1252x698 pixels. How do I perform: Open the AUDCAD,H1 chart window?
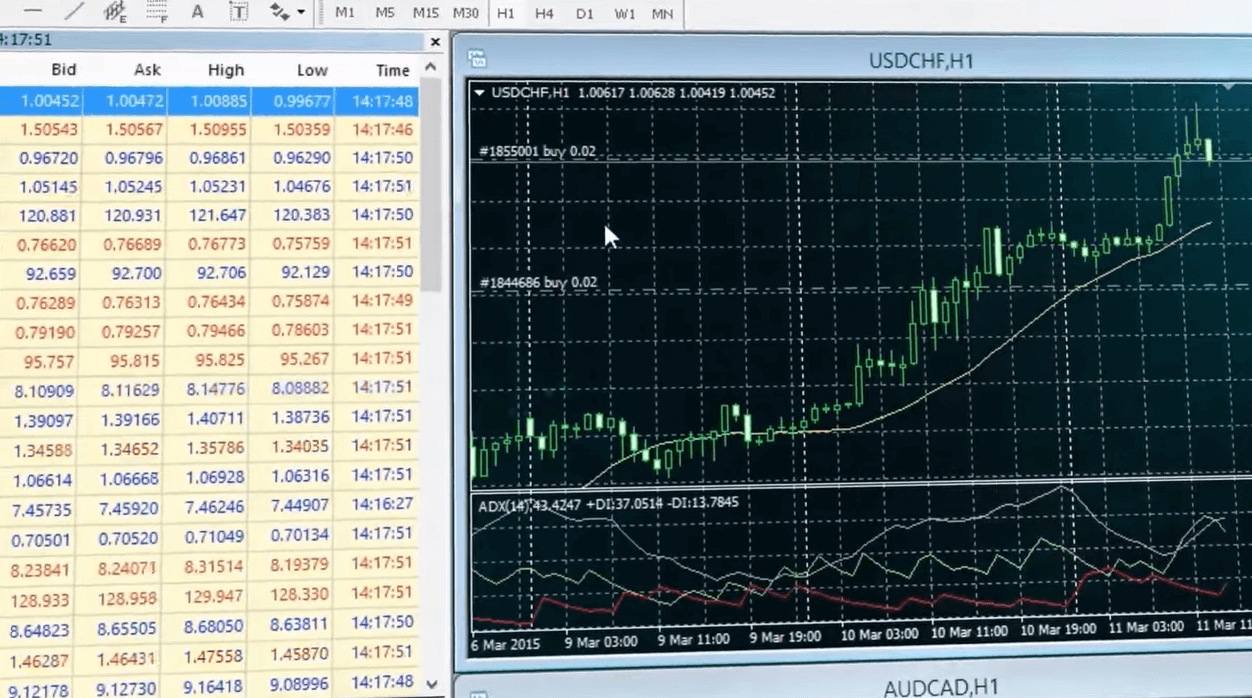tap(938, 688)
